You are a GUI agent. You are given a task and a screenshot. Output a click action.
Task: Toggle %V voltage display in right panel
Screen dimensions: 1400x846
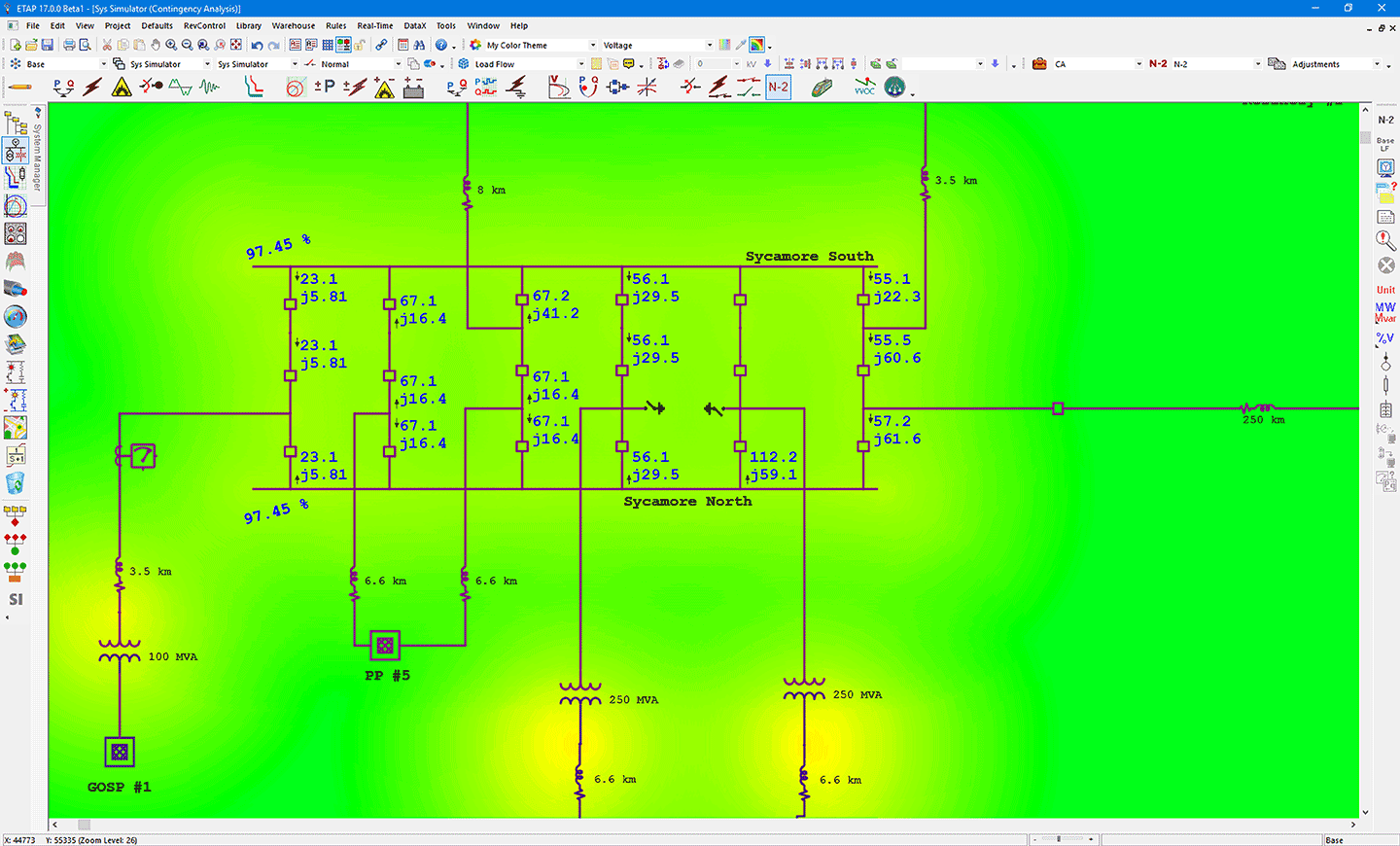click(1384, 338)
